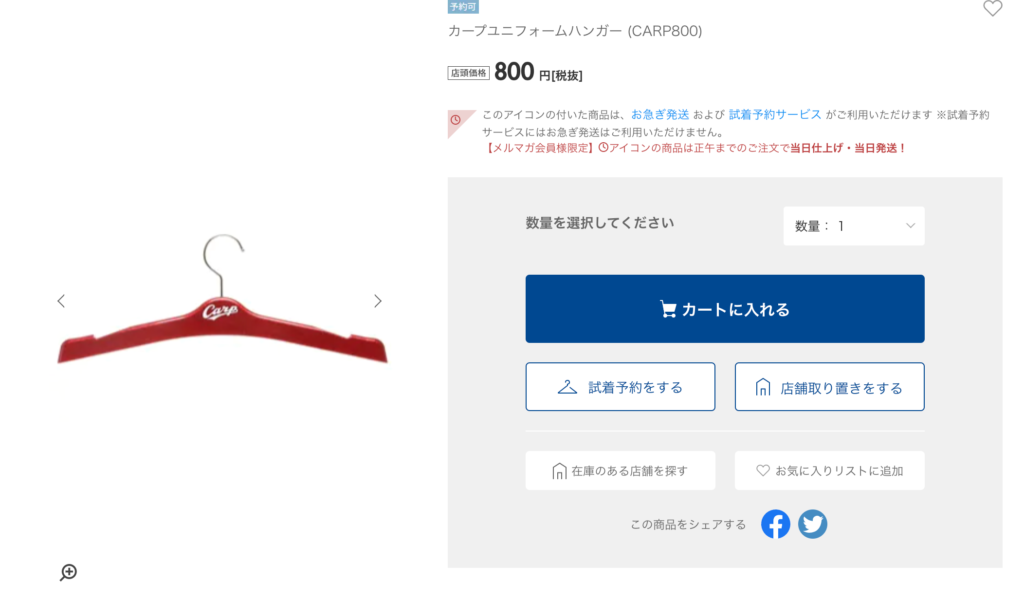Image resolution: width=1024 pixels, height=602 pixels.
Task: Open the 試着予約サービス link
Action: pyautogui.click(x=775, y=115)
